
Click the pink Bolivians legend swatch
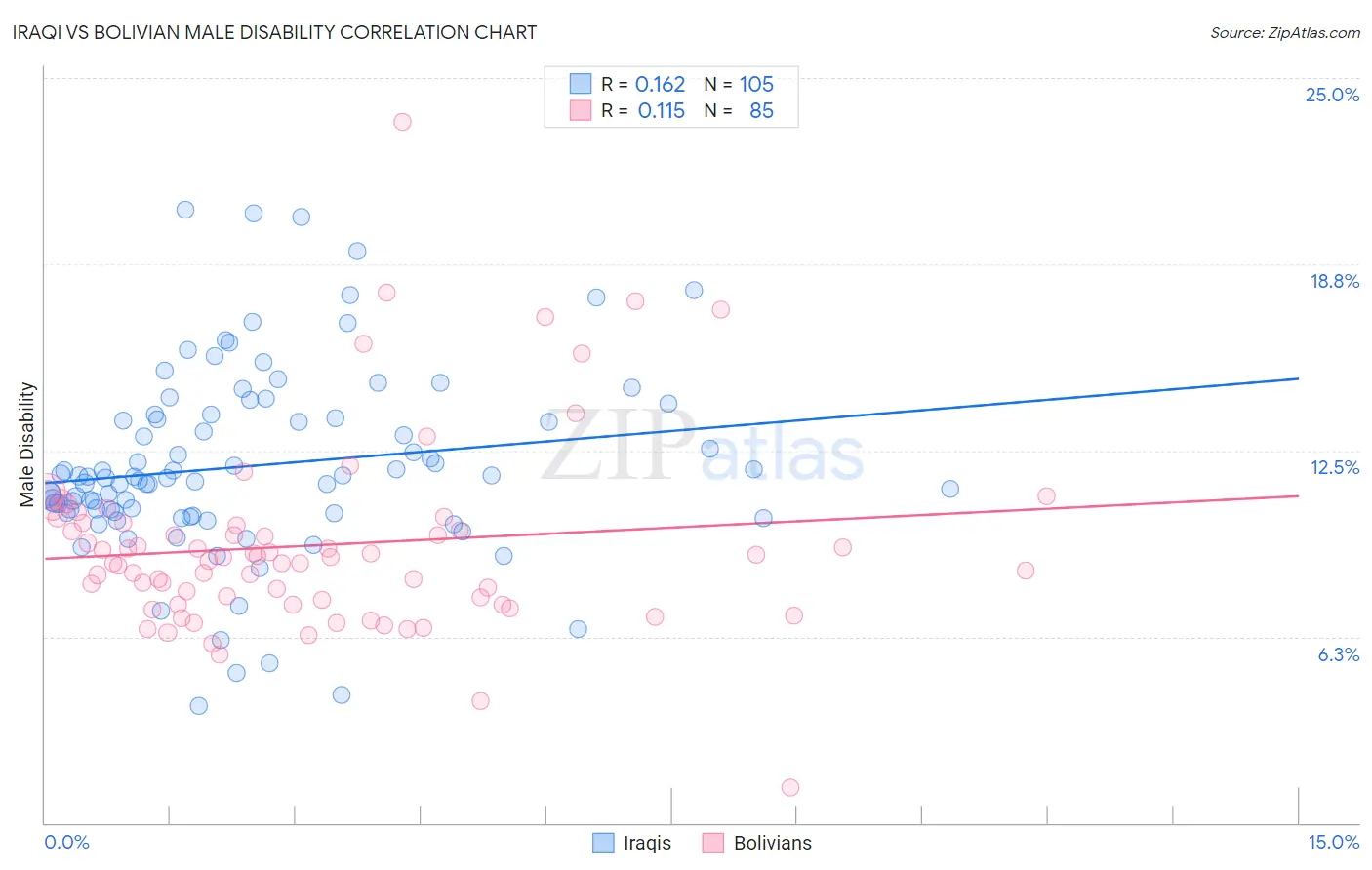pos(713,843)
